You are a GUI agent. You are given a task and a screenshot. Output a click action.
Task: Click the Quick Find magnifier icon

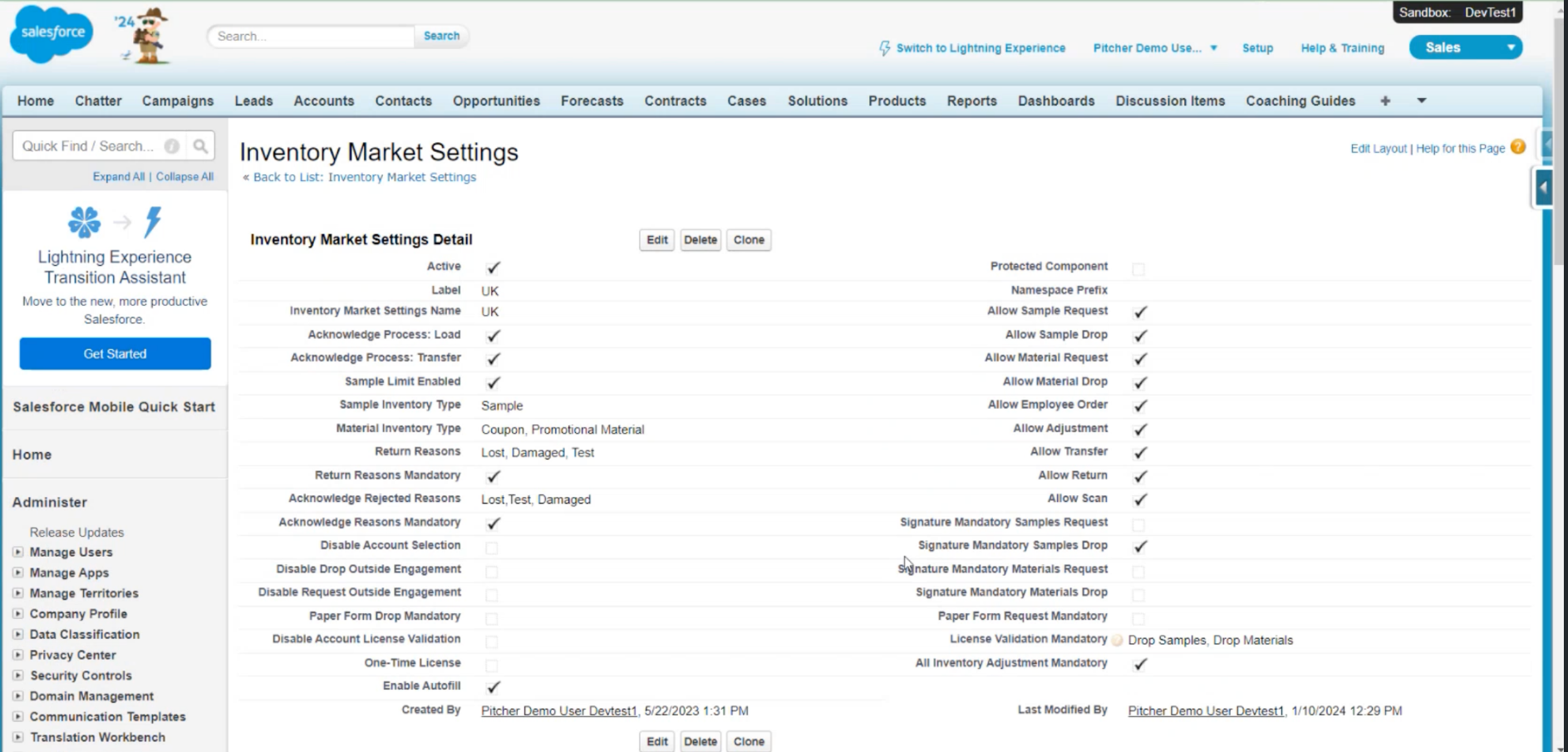pos(200,146)
